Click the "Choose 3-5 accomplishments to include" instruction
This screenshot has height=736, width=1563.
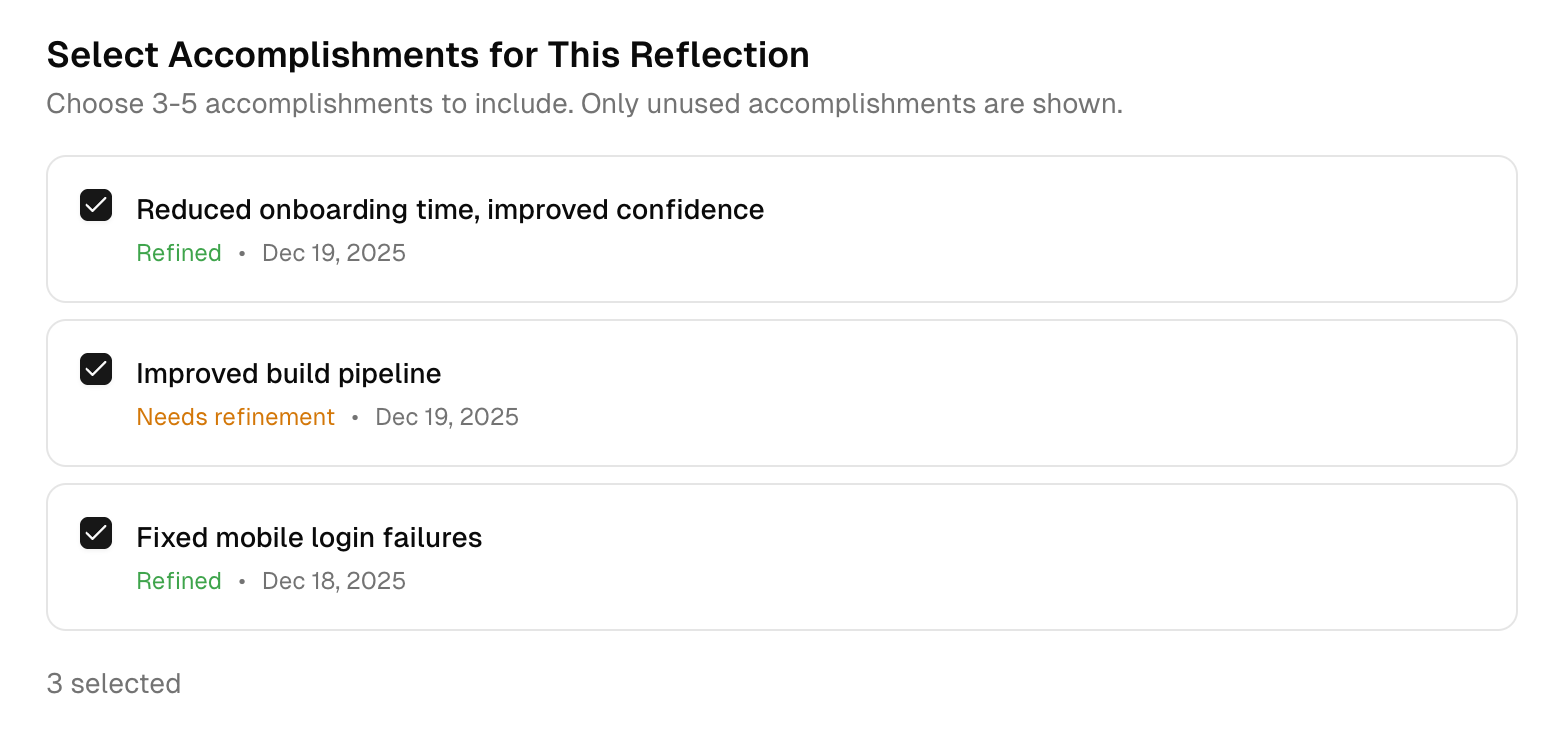(309, 104)
